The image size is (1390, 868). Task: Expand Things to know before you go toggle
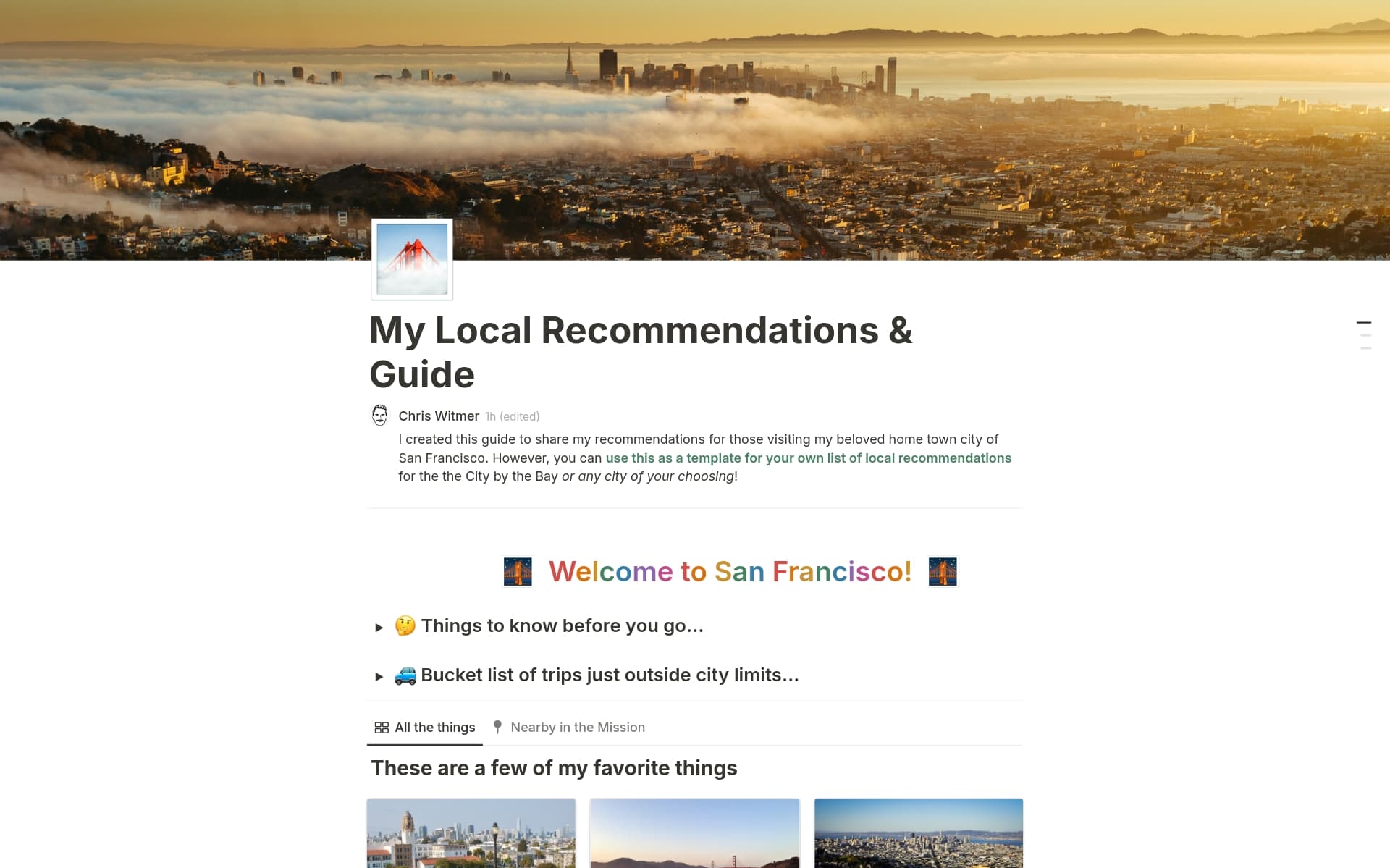click(379, 627)
